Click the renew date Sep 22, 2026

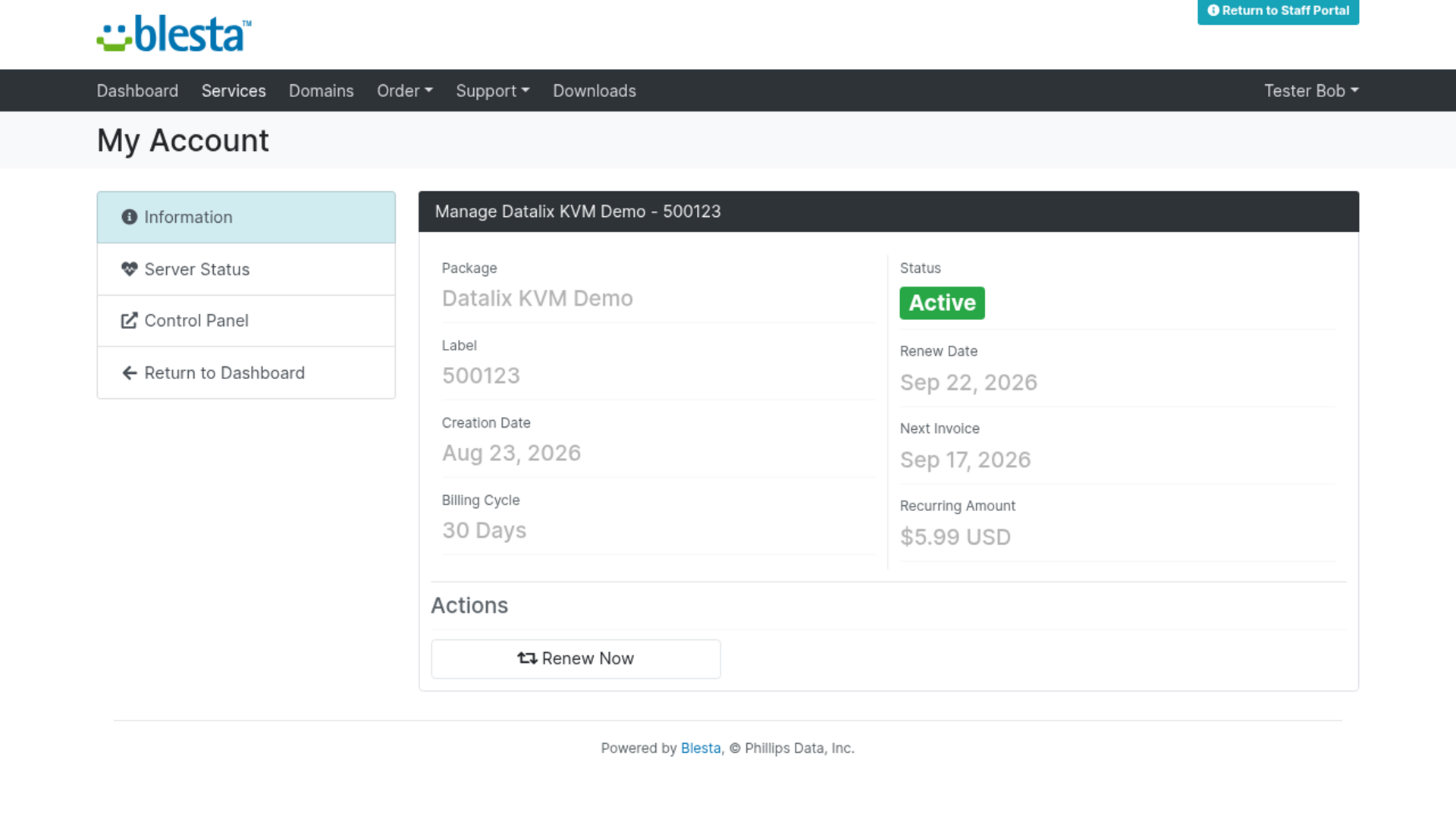(x=968, y=383)
